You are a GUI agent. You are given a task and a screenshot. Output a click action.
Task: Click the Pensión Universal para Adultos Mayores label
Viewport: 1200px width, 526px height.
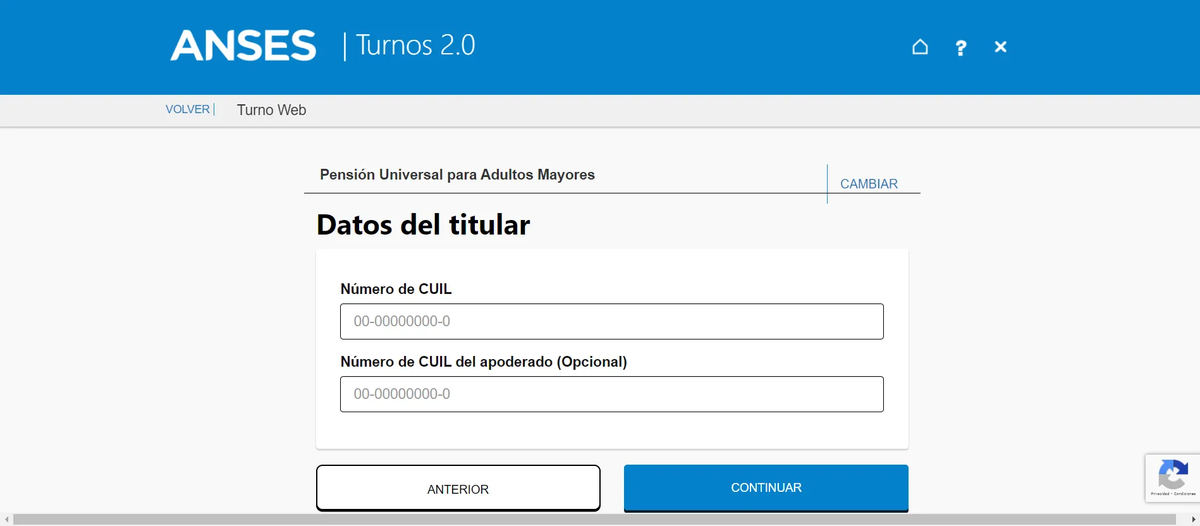click(x=457, y=175)
